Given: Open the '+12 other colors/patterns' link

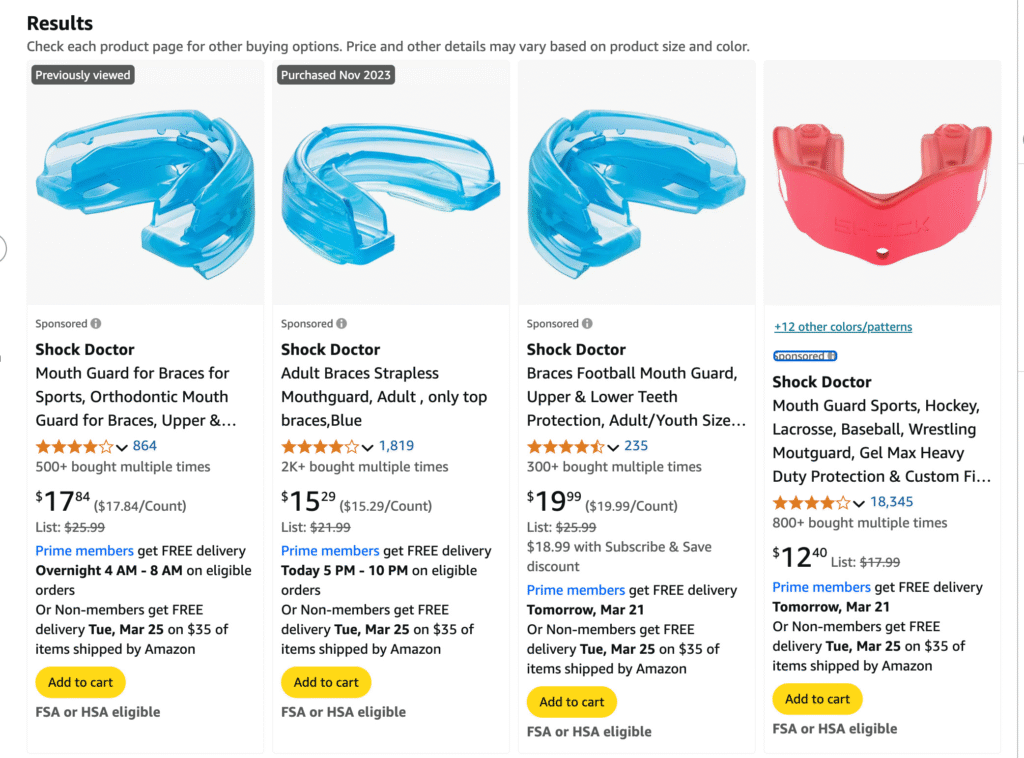Looking at the screenshot, I should pos(842,327).
